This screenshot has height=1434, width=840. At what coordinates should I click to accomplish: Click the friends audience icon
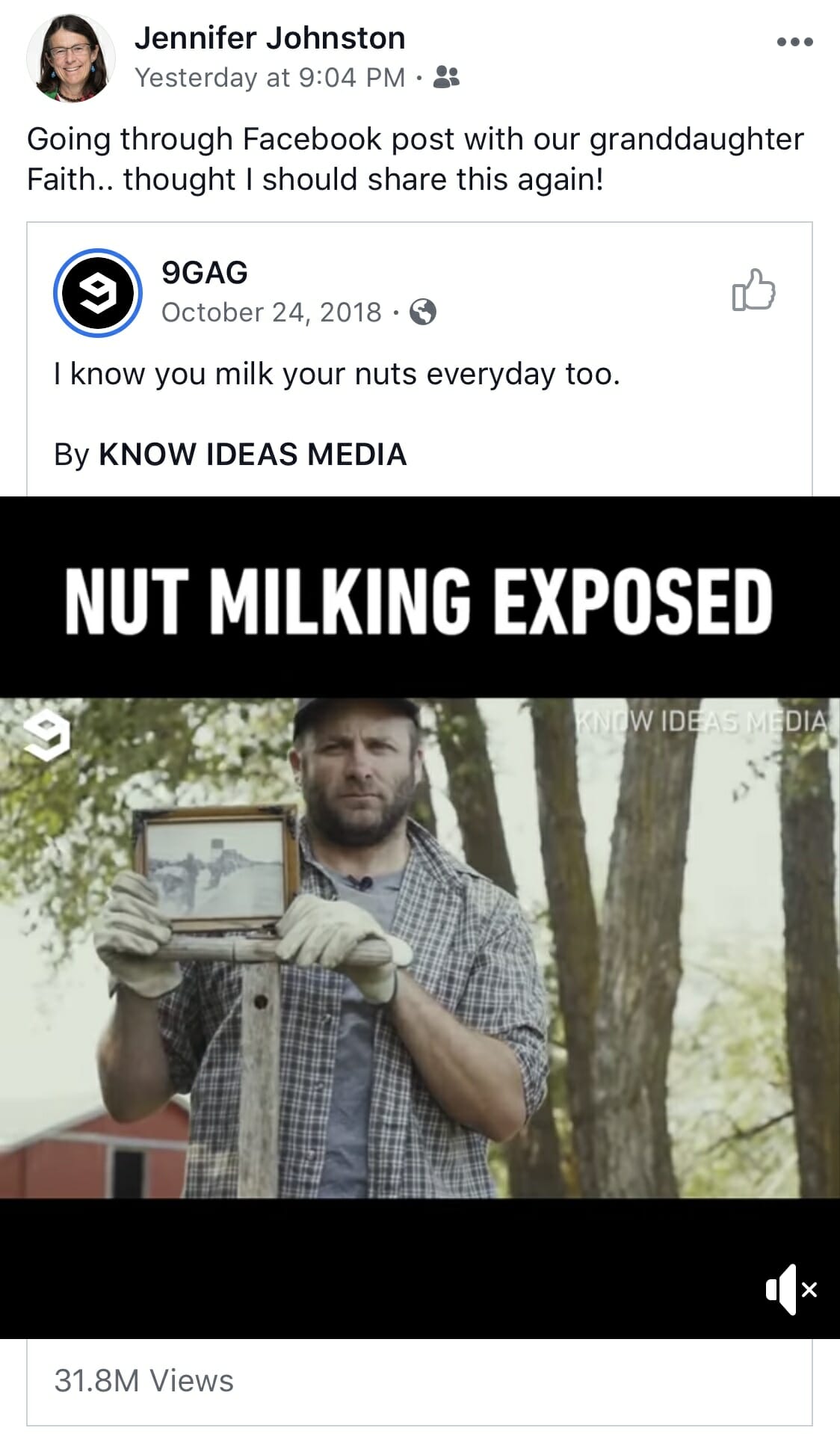click(446, 77)
